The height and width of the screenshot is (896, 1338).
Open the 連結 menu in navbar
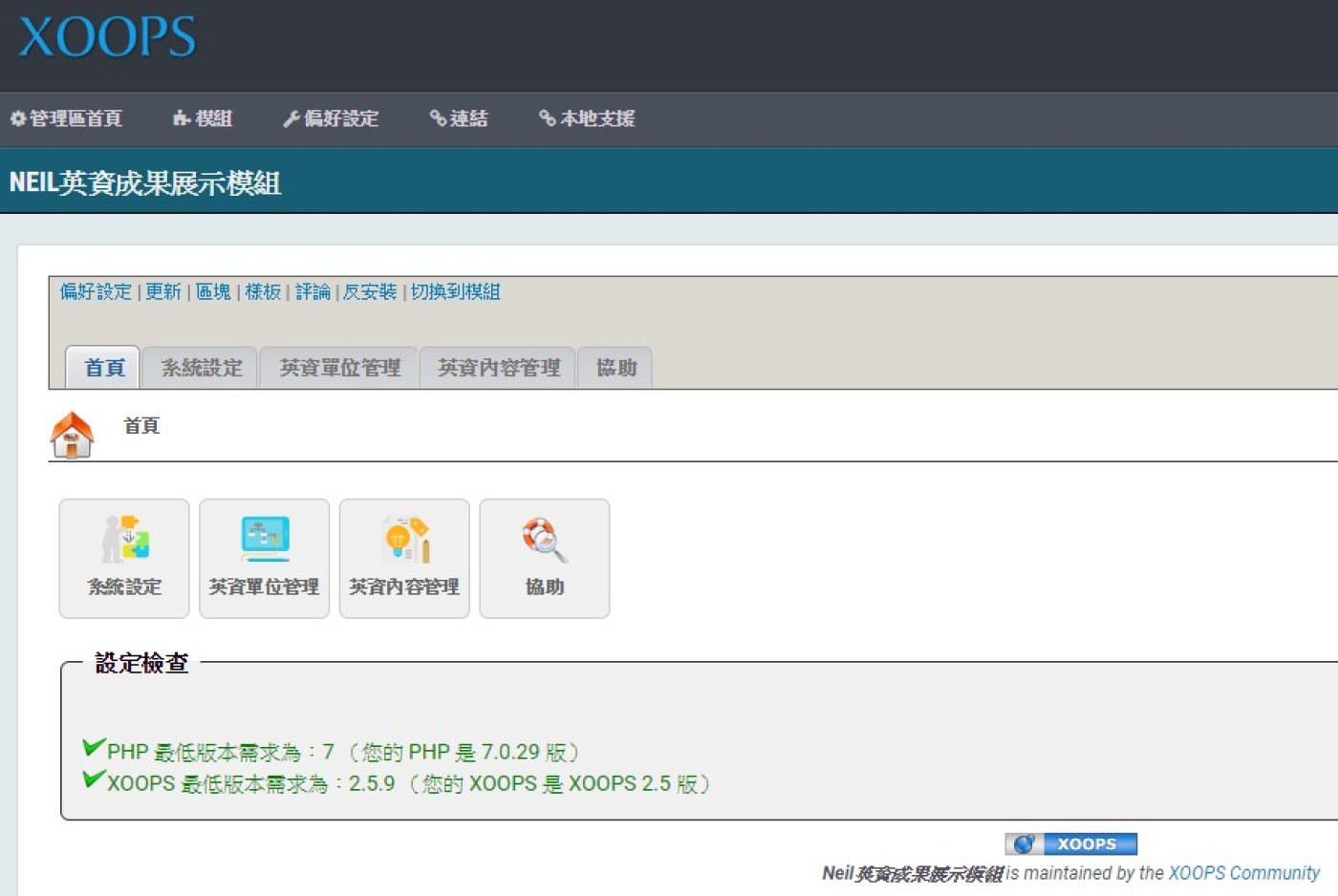click(x=459, y=118)
